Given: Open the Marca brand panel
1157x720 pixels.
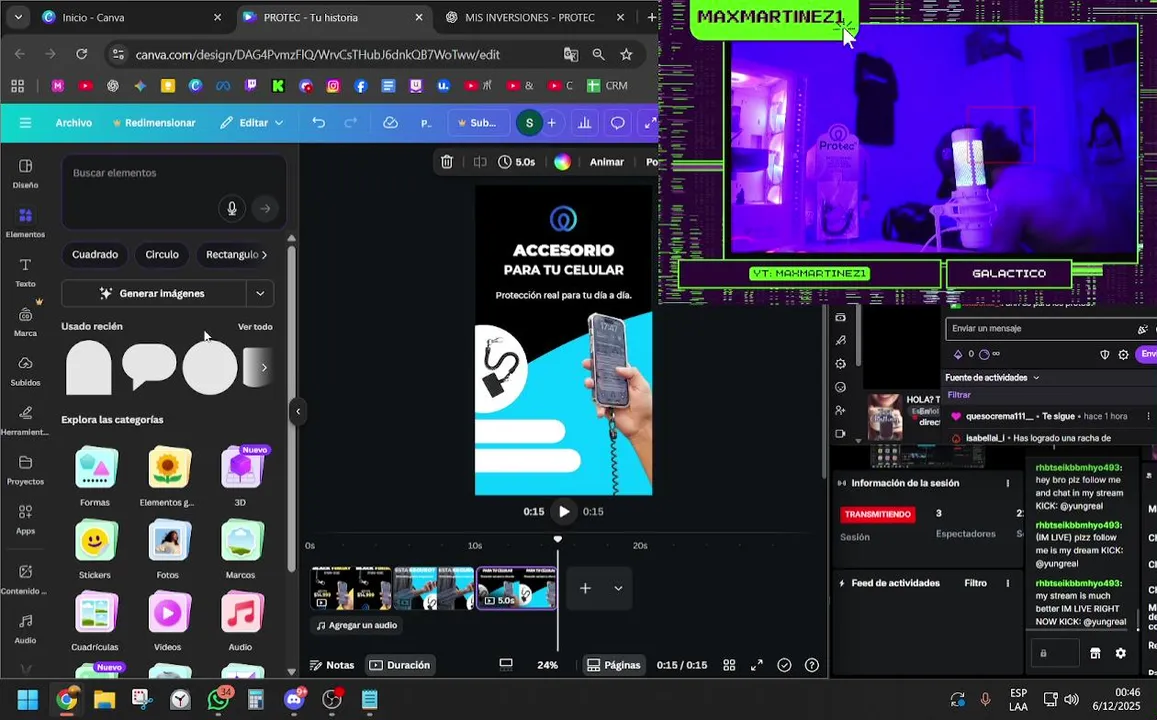Looking at the screenshot, I should [25, 321].
